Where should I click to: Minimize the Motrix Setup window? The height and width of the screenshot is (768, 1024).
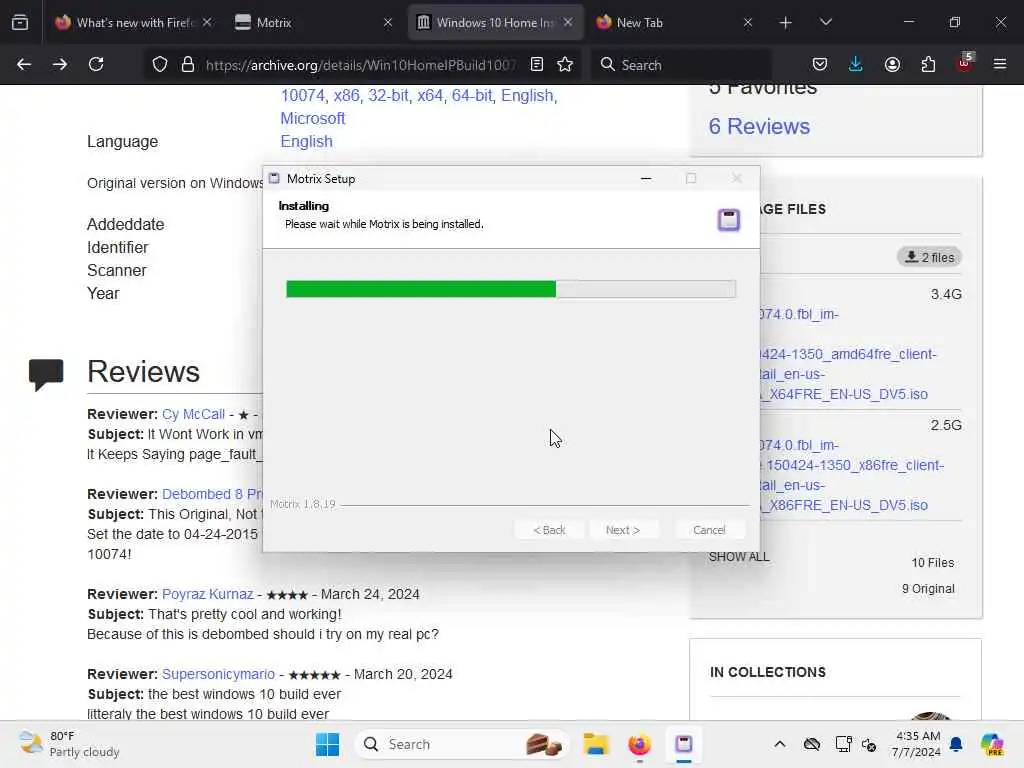pyautogui.click(x=646, y=178)
